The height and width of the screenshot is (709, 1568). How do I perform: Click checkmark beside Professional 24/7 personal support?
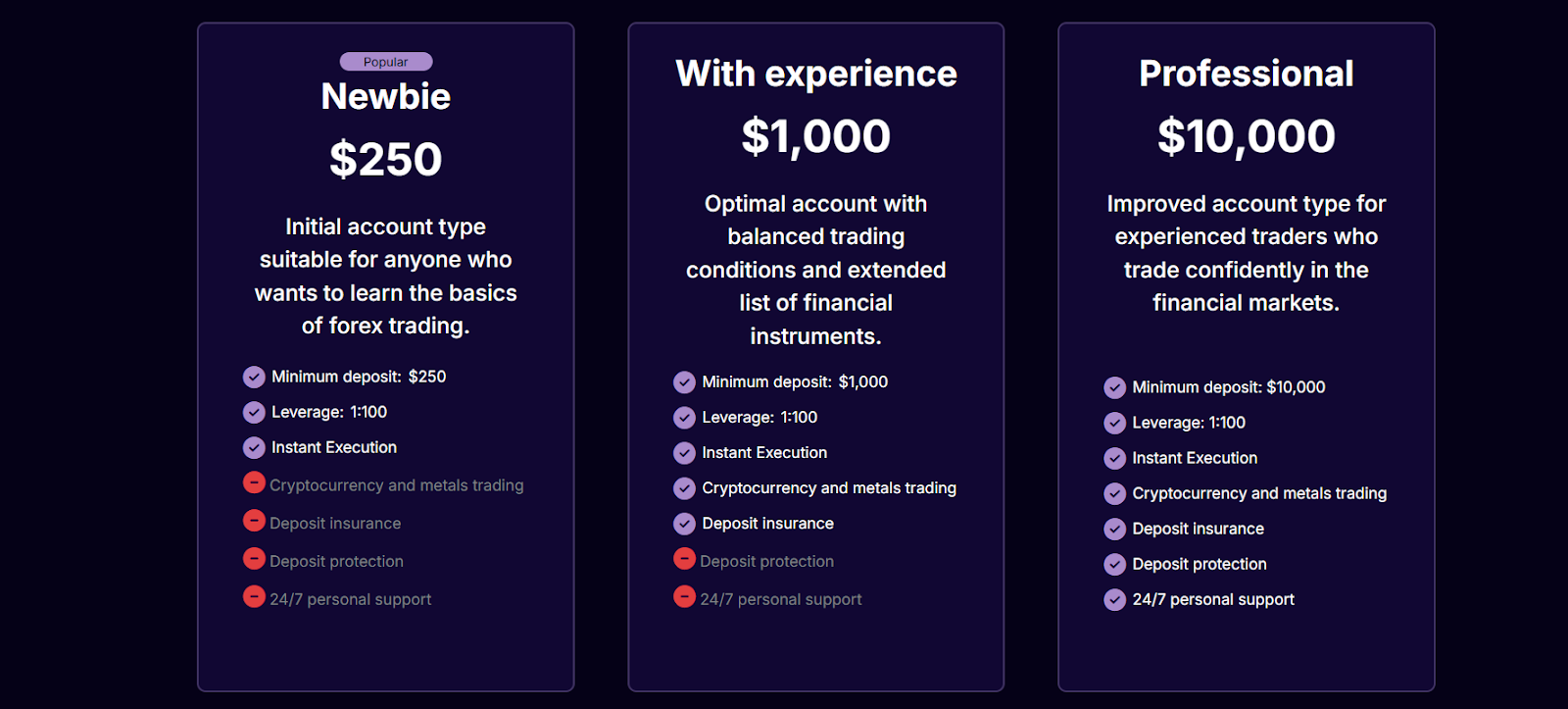click(1114, 599)
